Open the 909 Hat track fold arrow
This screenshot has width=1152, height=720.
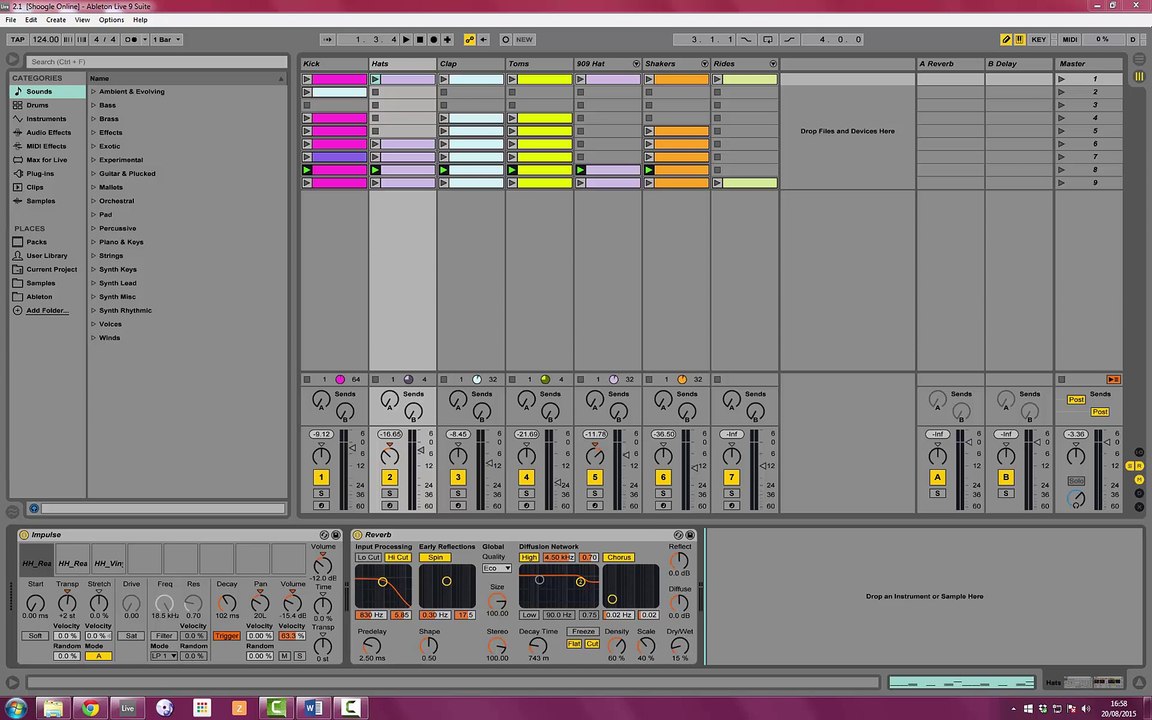tap(636, 64)
